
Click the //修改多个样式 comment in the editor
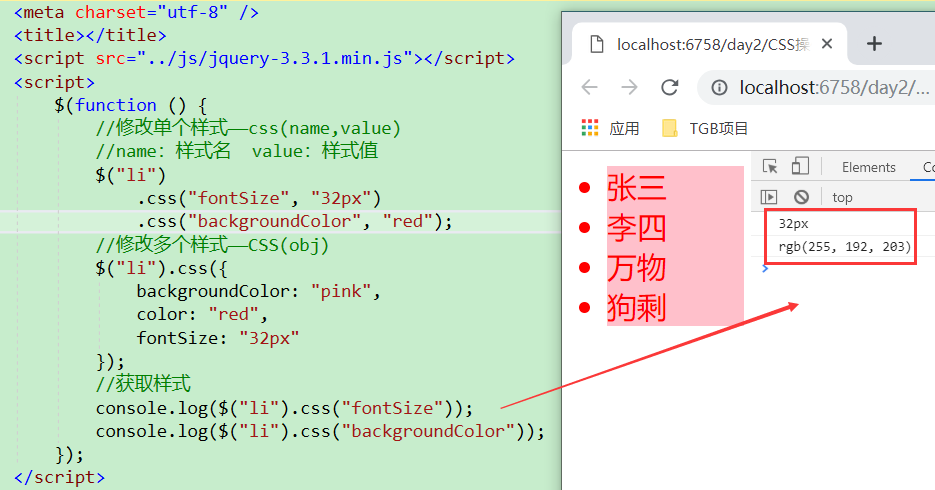[x=212, y=244]
